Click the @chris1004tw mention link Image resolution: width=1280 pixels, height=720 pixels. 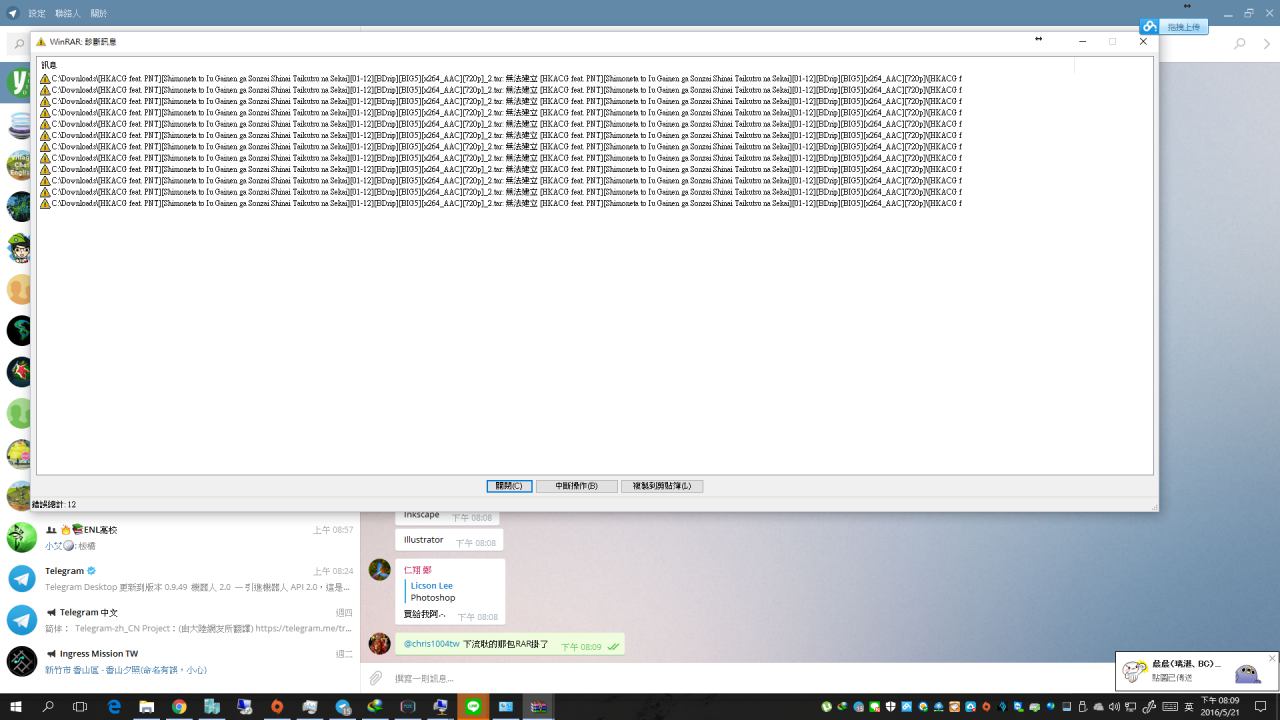tap(431, 645)
